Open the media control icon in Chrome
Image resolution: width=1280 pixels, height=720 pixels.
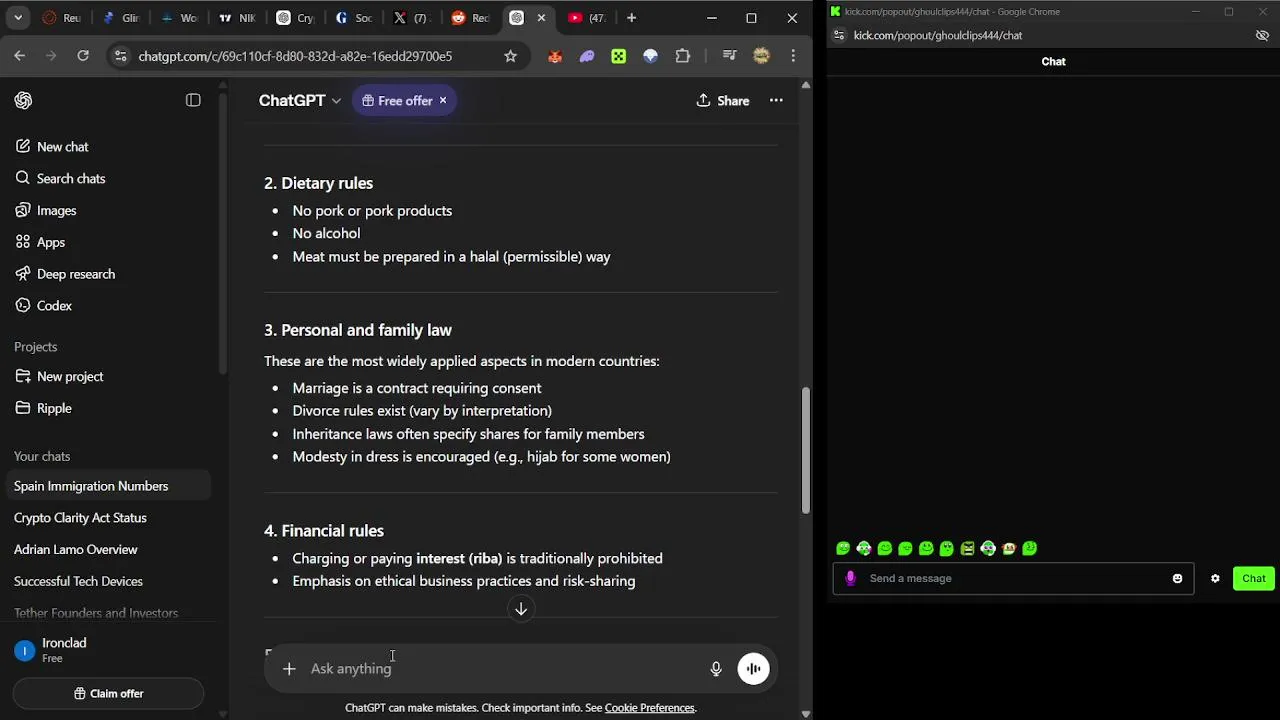click(729, 56)
